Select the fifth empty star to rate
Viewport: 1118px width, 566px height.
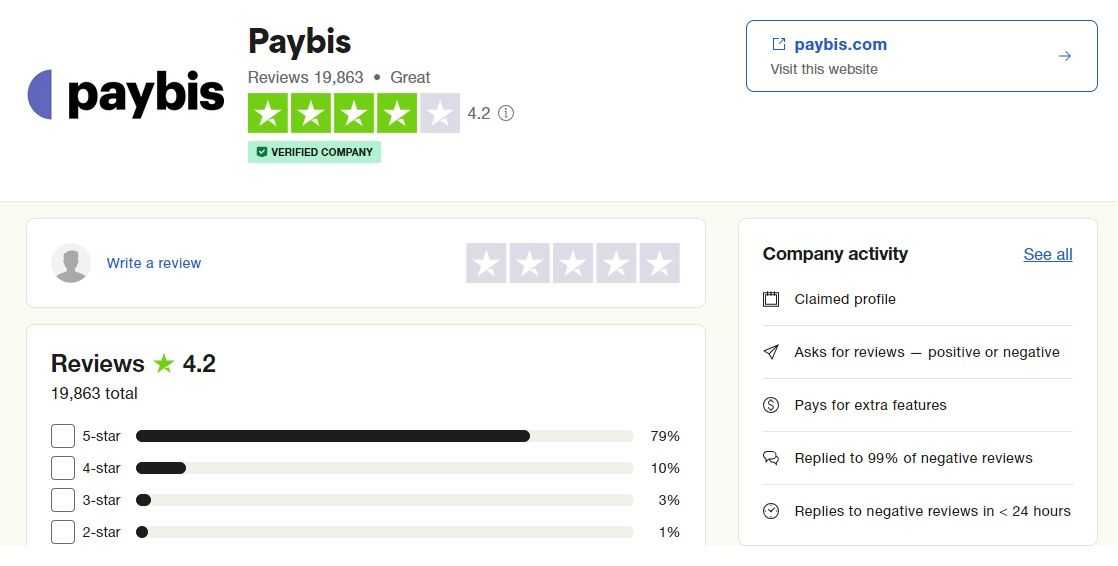click(x=660, y=263)
